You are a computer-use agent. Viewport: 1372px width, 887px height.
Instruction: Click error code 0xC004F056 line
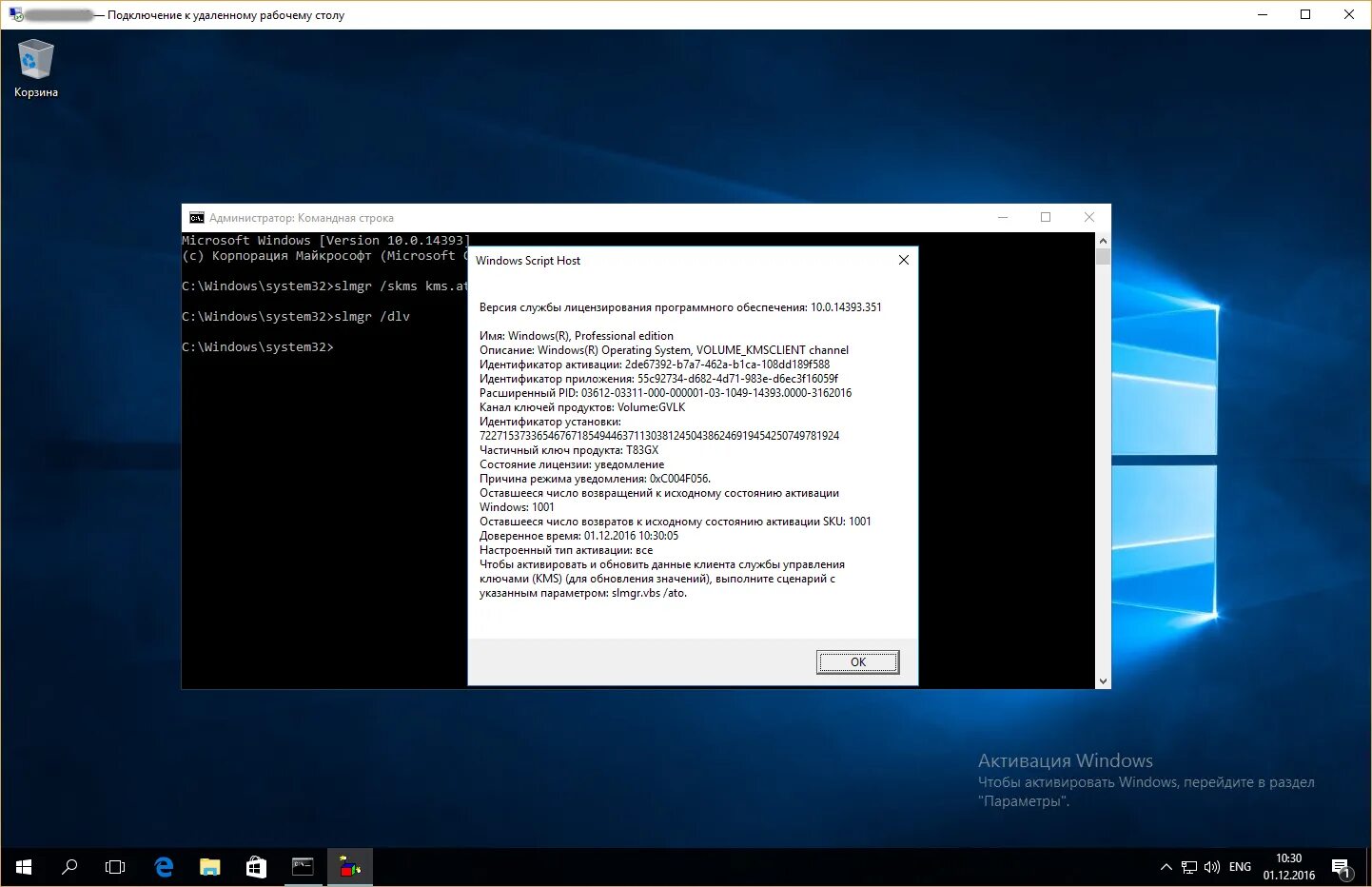coord(595,479)
